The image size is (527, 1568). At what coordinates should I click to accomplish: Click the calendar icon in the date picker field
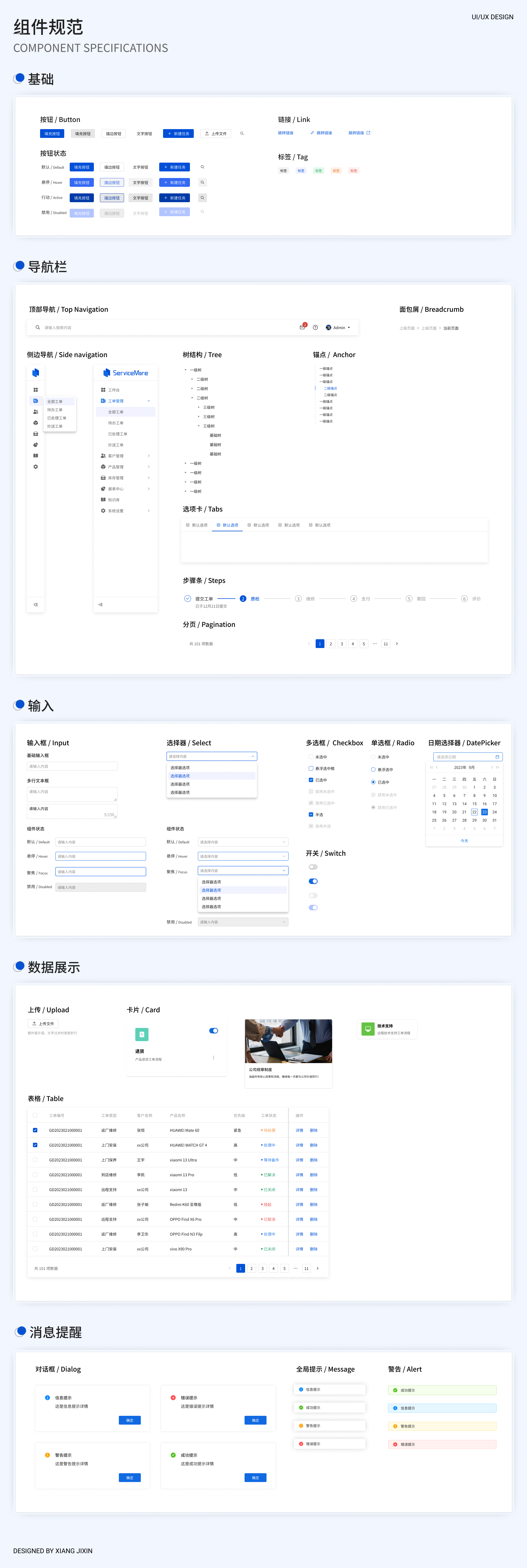point(497,757)
